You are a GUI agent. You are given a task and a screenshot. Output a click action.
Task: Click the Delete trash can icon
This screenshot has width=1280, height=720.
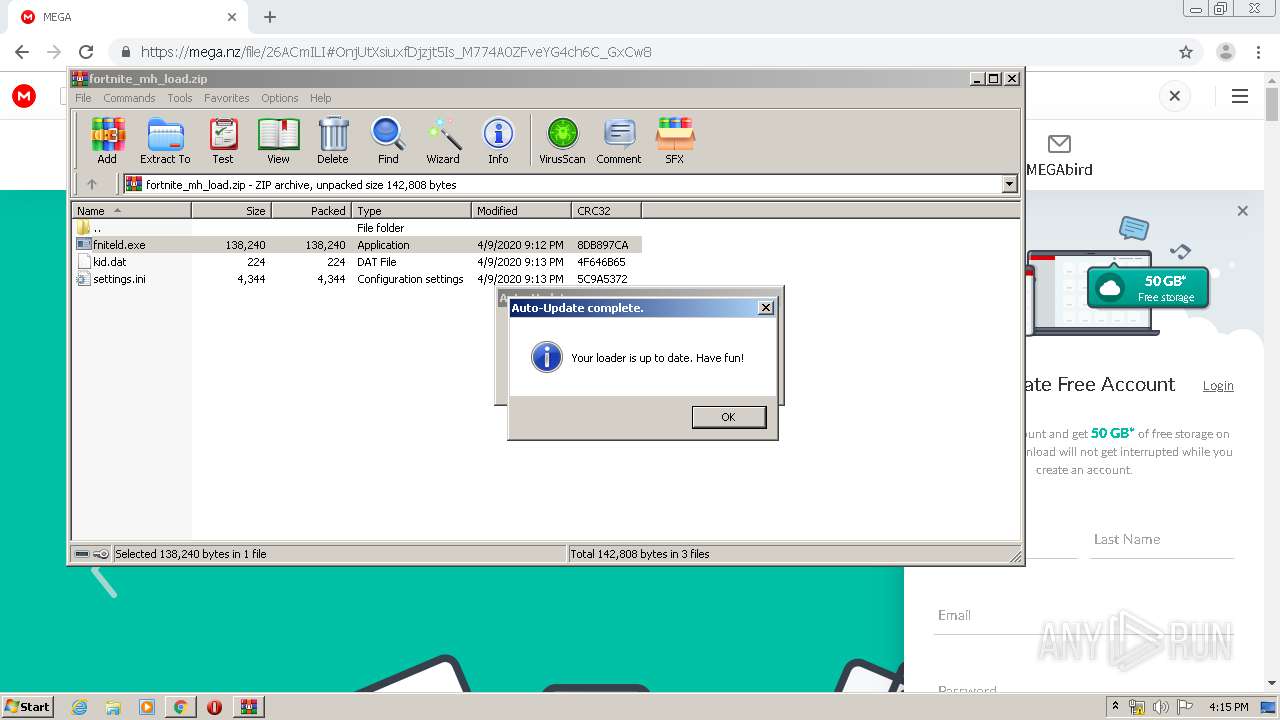(x=333, y=140)
